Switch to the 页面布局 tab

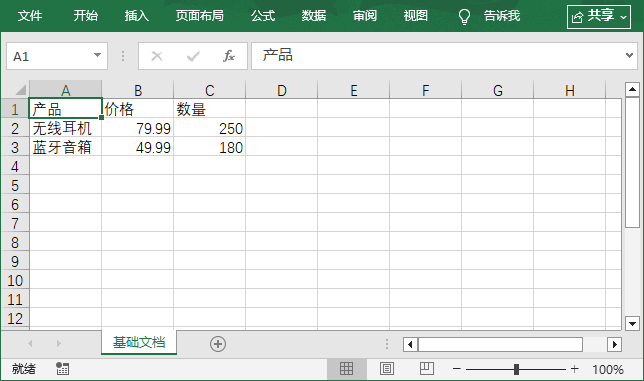200,16
